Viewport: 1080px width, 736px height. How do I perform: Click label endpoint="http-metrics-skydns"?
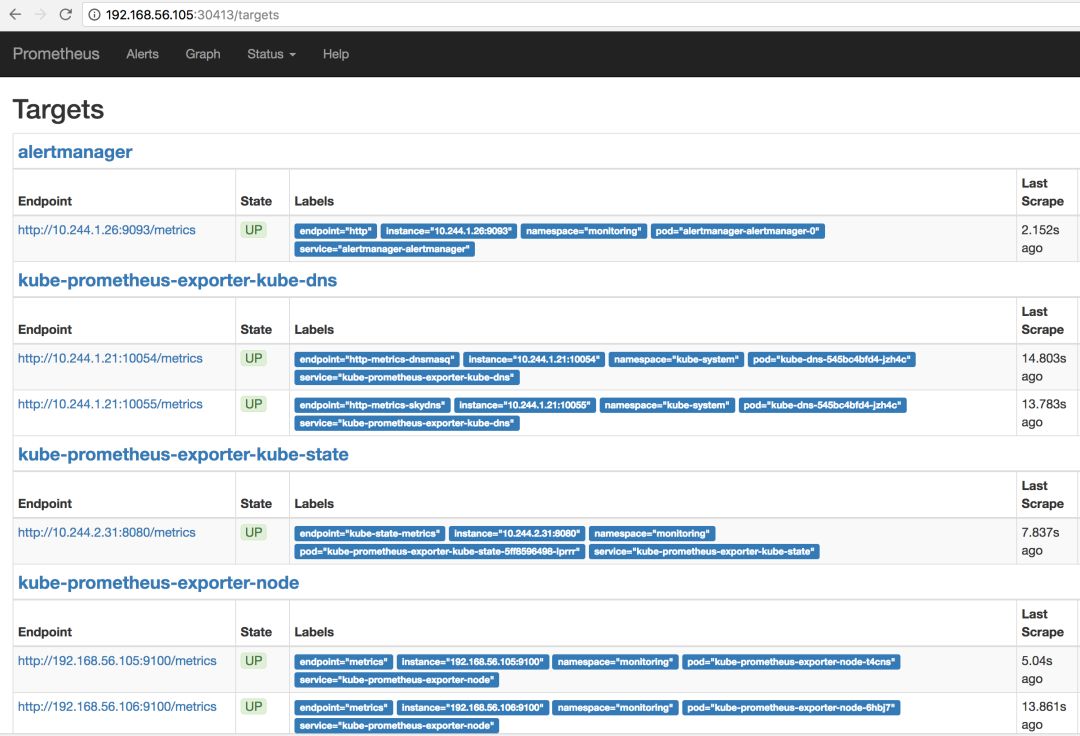click(372, 405)
